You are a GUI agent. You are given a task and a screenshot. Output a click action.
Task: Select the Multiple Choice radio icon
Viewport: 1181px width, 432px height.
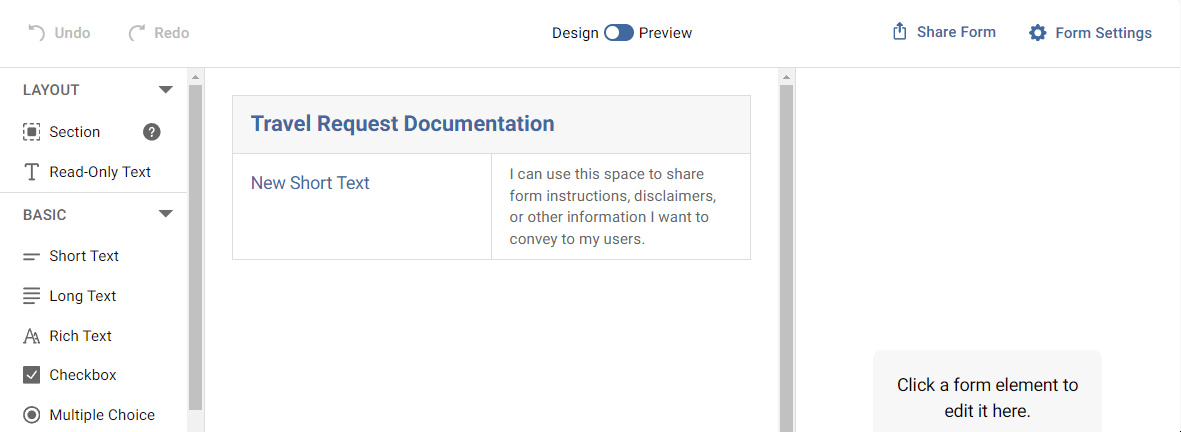click(x=32, y=415)
